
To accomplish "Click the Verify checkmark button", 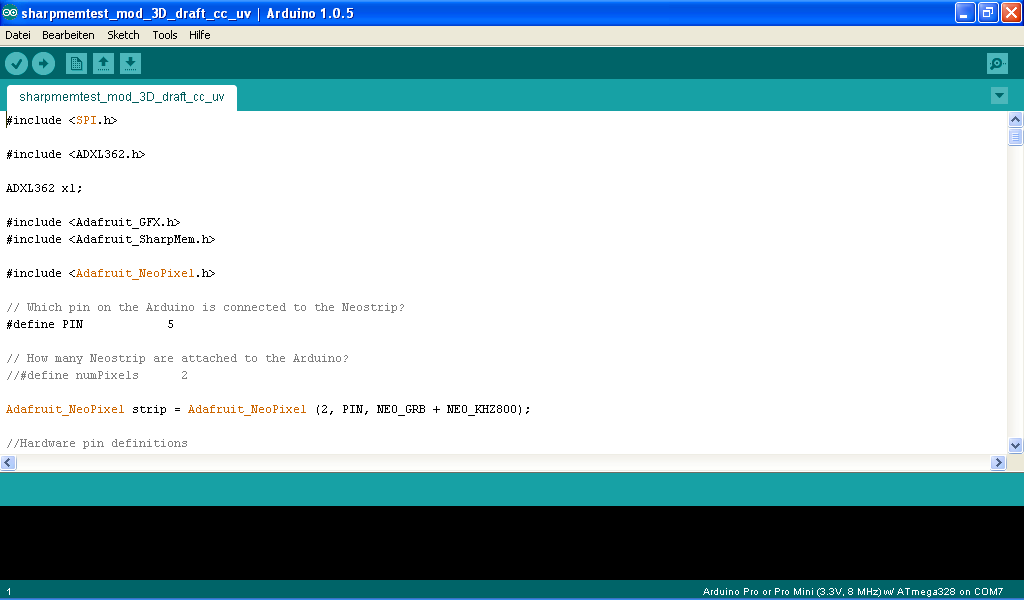I will tap(16, 63).
